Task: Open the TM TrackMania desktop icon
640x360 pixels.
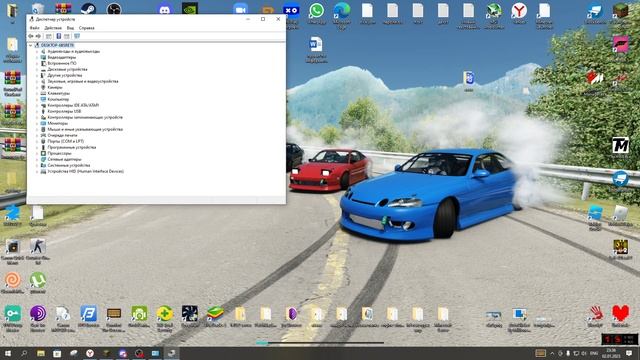Action: coord(620,145)
